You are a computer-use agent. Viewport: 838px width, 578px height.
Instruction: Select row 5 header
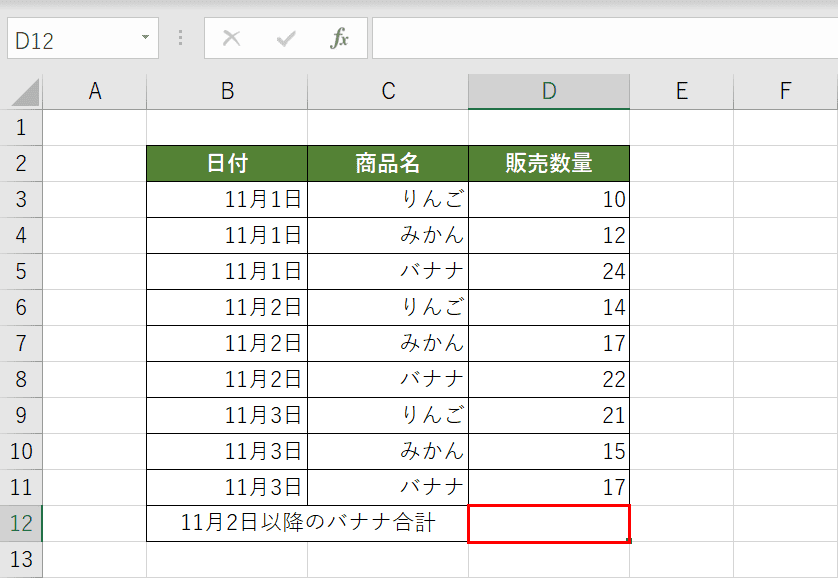(21, 271)
